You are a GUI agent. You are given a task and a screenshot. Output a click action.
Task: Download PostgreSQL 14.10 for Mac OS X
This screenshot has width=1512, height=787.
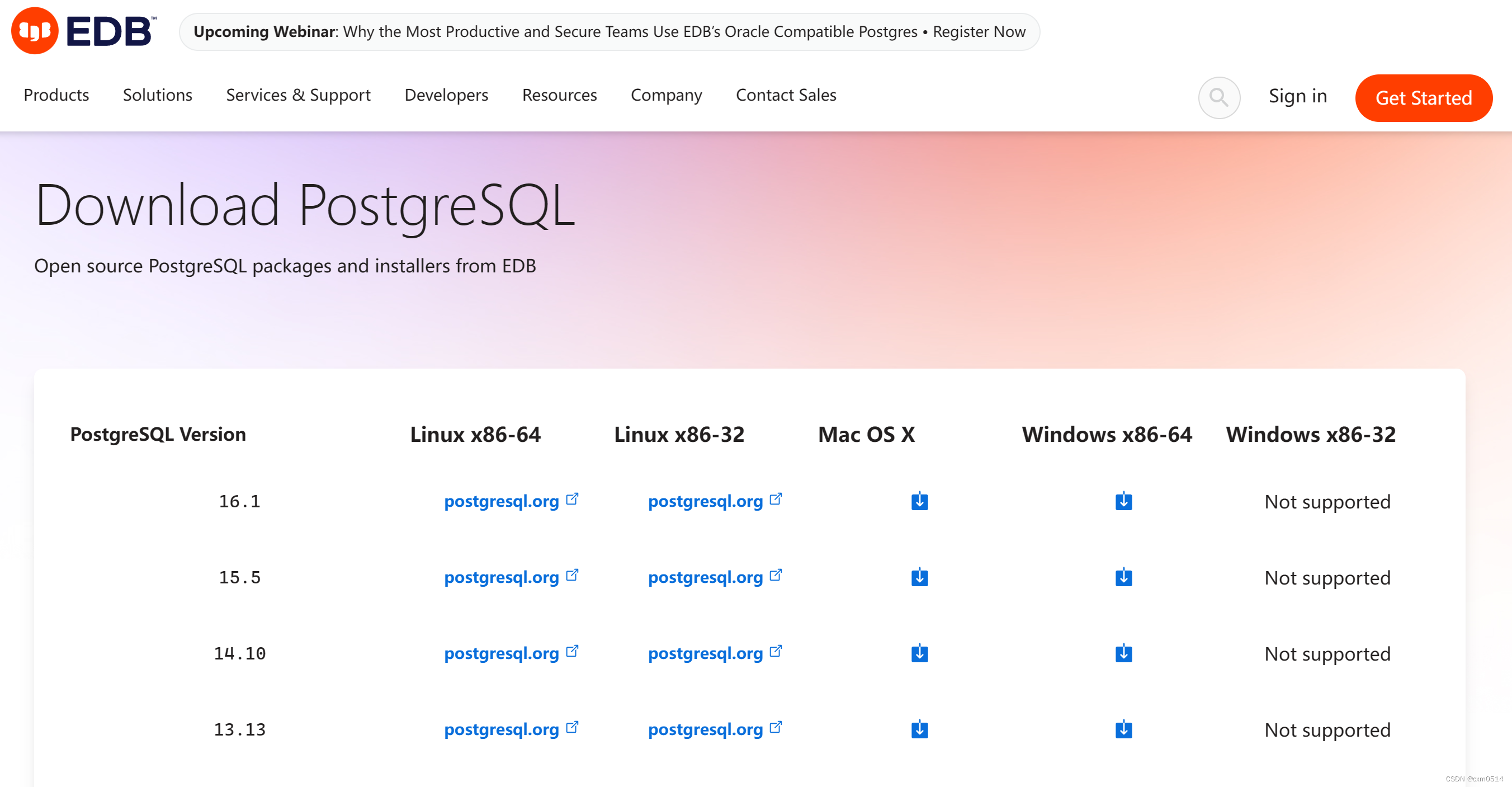[919, 653]
